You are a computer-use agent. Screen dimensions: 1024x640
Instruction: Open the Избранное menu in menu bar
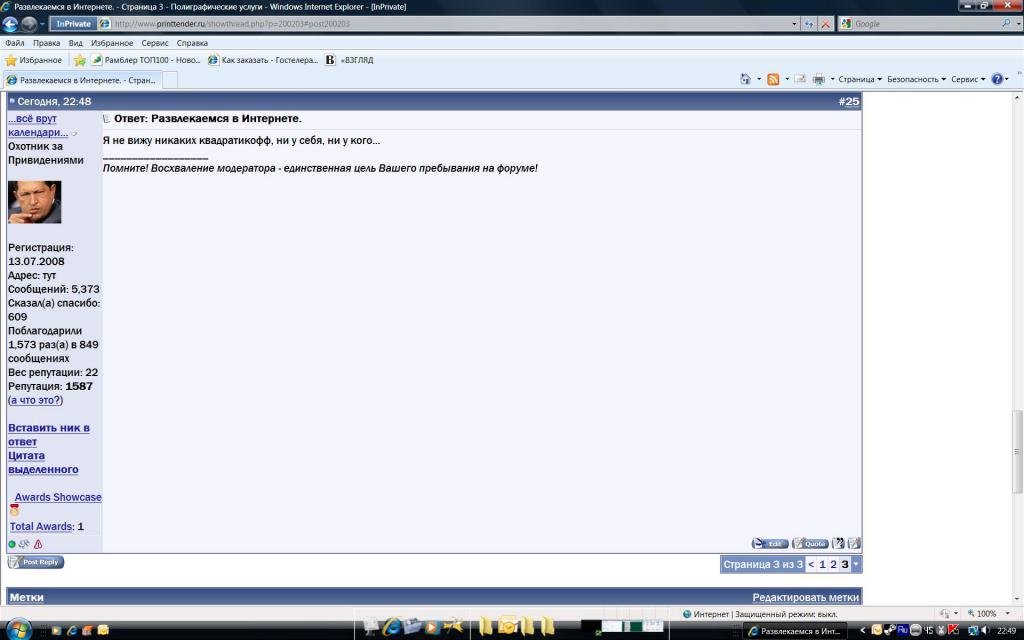[x=112, y=43]
